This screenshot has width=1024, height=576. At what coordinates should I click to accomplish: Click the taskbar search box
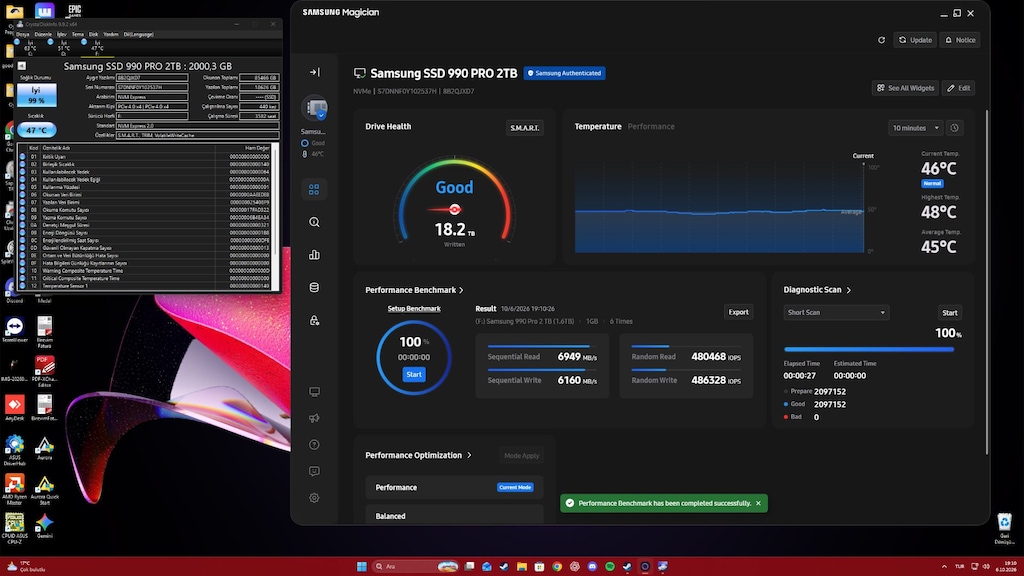tap(415, 566)
